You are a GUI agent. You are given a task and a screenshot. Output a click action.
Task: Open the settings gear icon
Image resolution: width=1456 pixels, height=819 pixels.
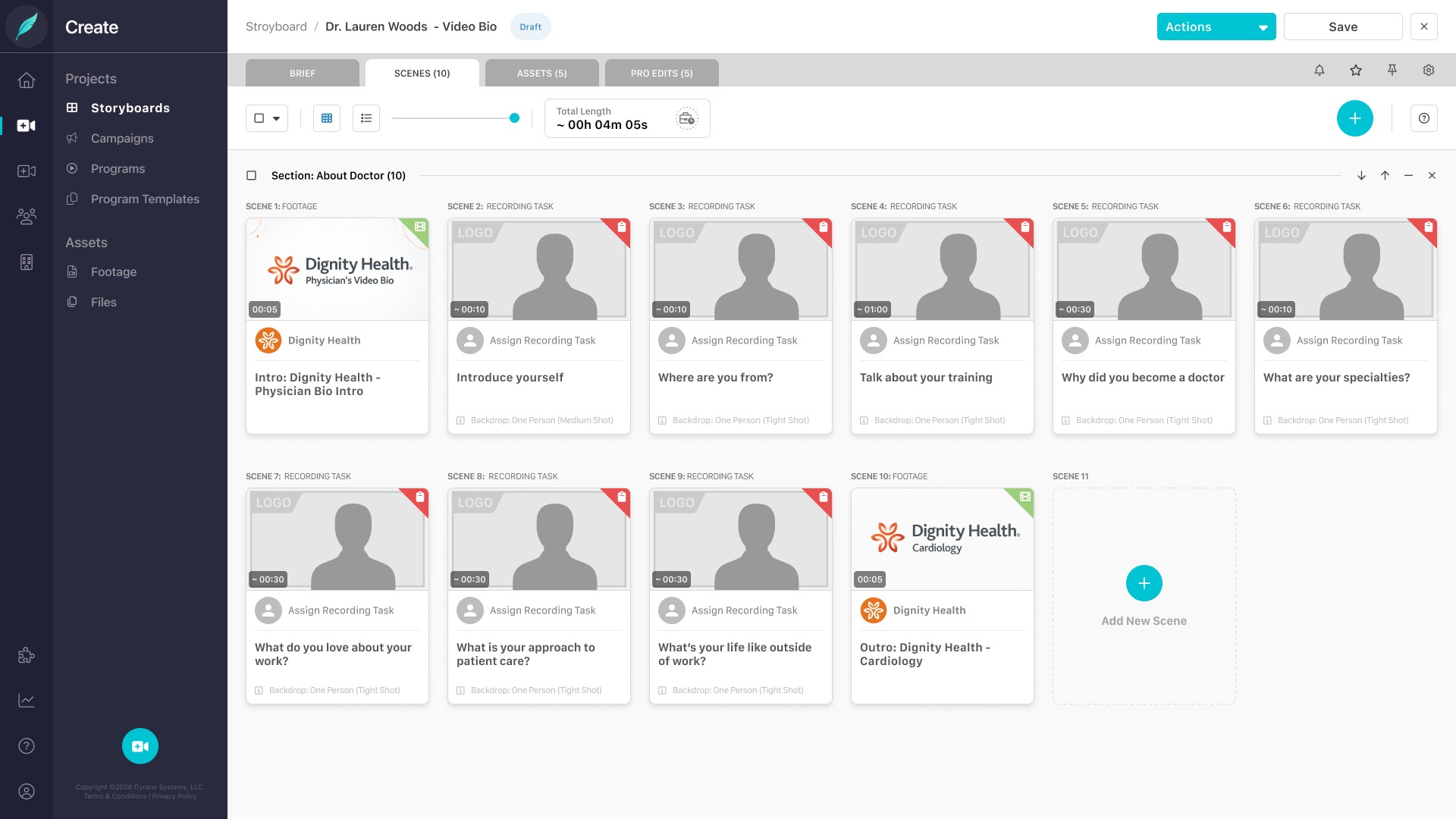[1429, 71]
